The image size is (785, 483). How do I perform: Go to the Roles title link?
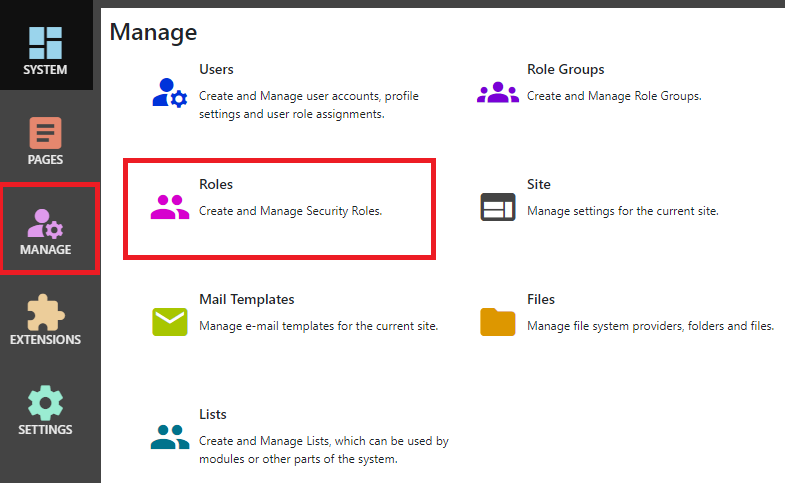click(x=216, y=185)
